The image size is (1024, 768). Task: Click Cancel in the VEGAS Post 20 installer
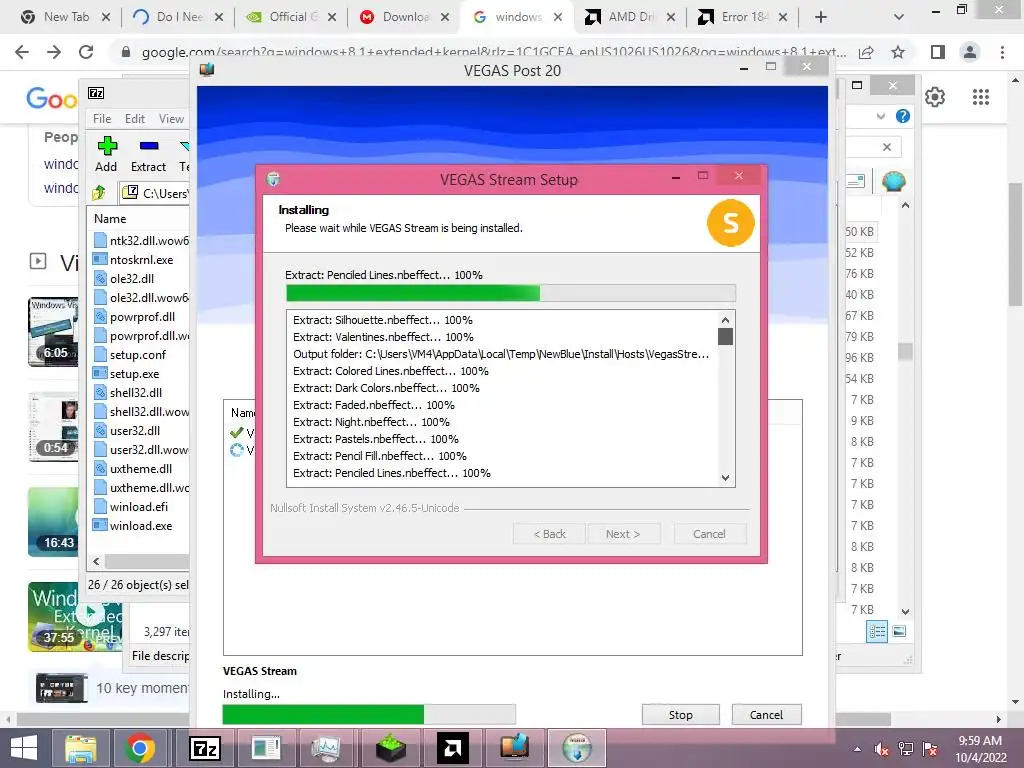766,714
